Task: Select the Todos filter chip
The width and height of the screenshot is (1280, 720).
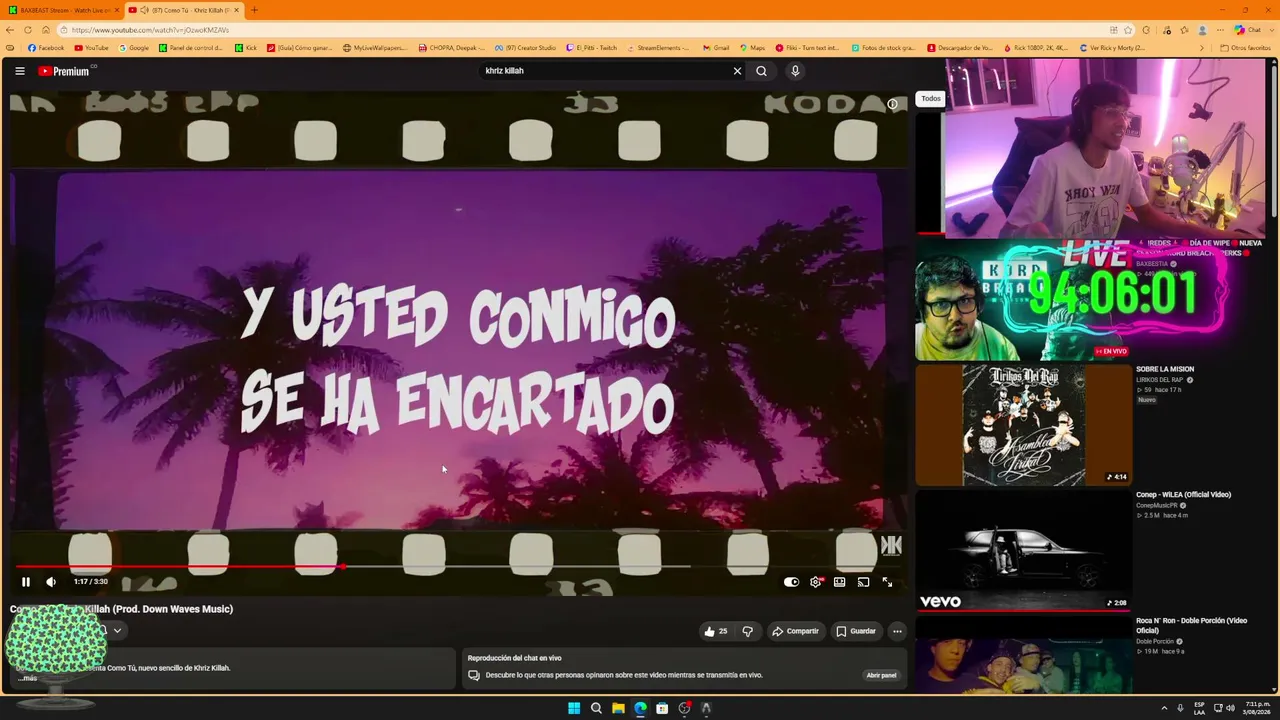Action: pos(931,98)
